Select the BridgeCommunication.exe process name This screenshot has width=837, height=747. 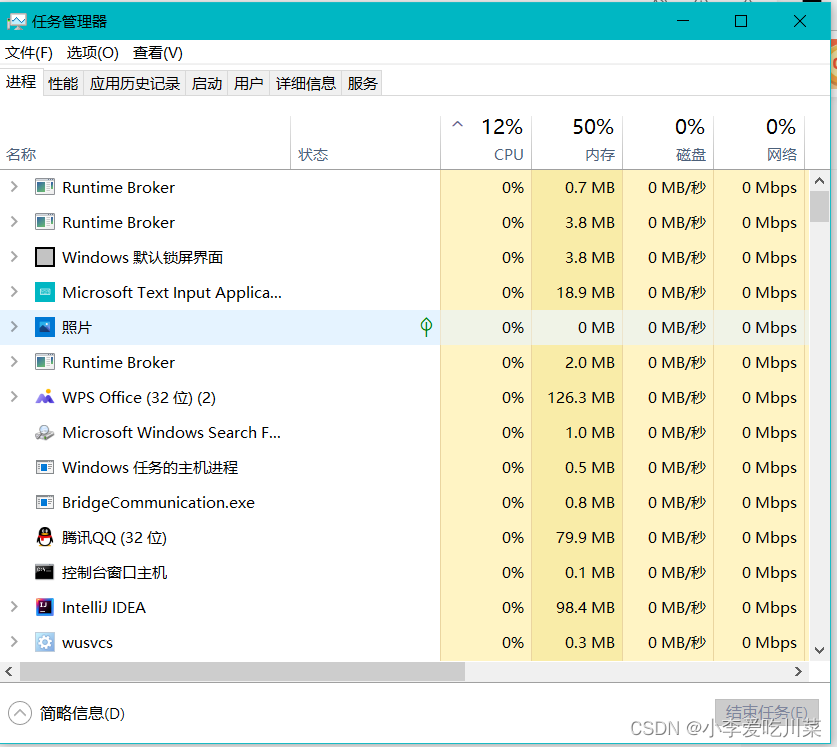[158, 502]
